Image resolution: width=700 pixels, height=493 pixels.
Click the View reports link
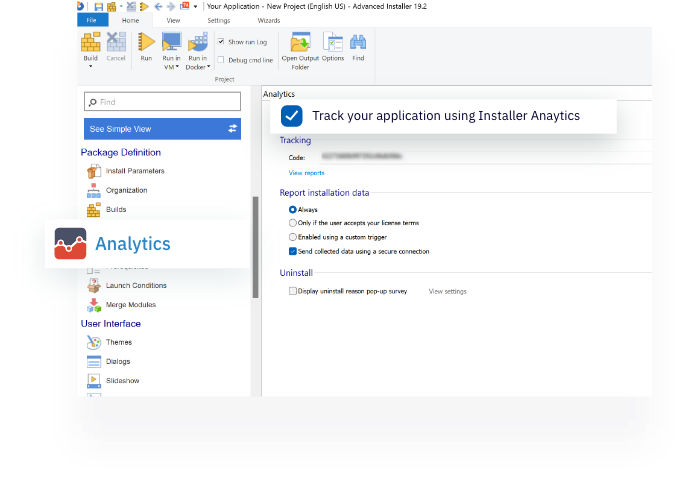[x=306, y=173]
